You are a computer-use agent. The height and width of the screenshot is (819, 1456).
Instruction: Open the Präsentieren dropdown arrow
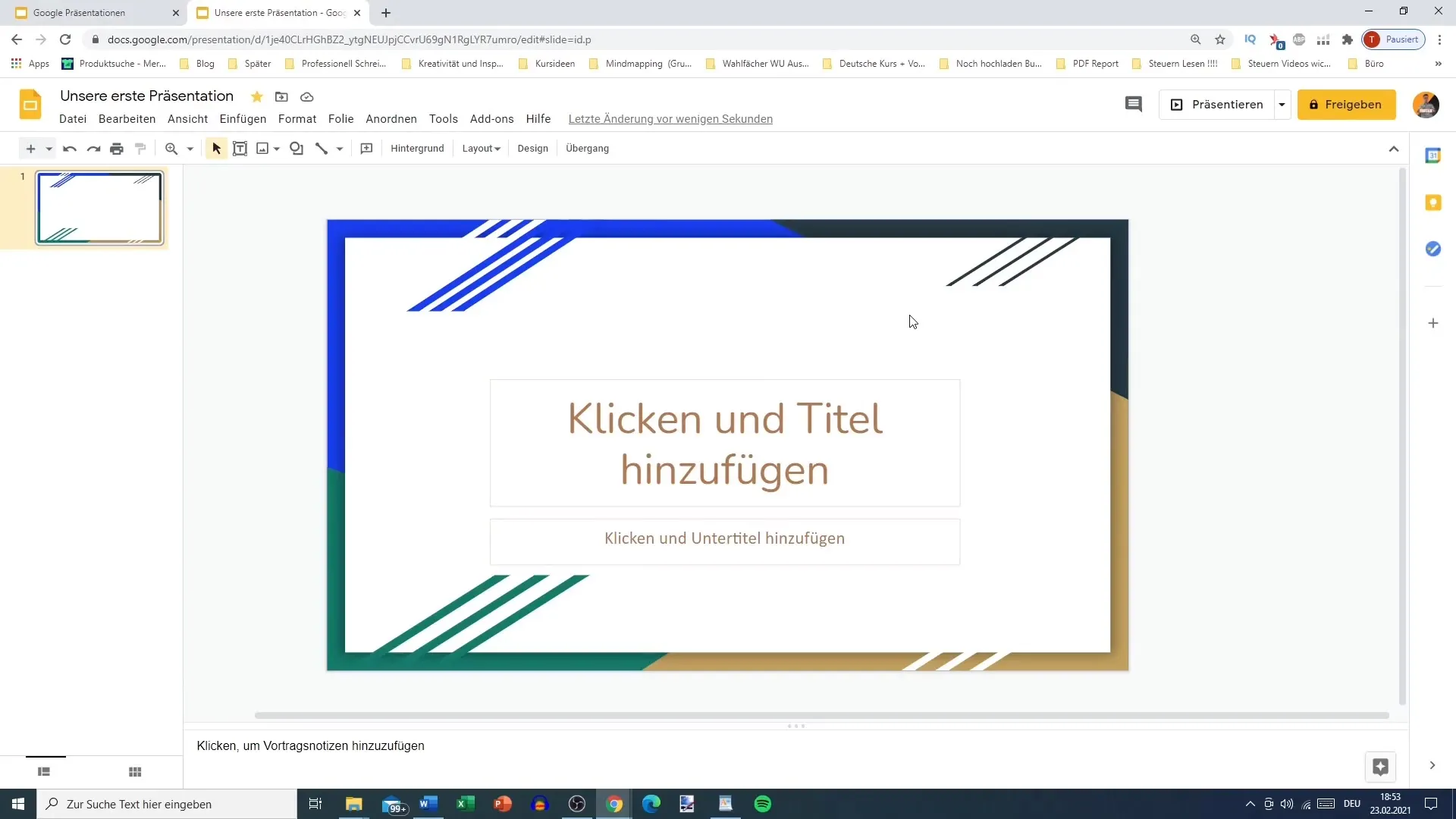tap(1282, 104)
